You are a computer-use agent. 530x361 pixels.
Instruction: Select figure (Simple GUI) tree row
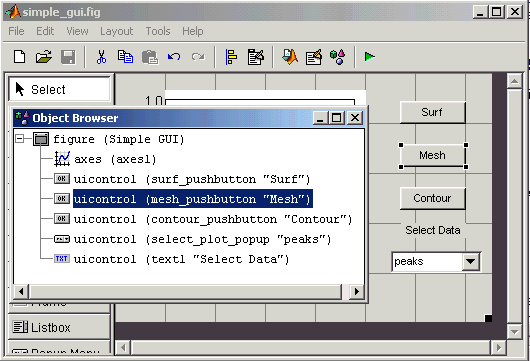click(x=119, y=139)
